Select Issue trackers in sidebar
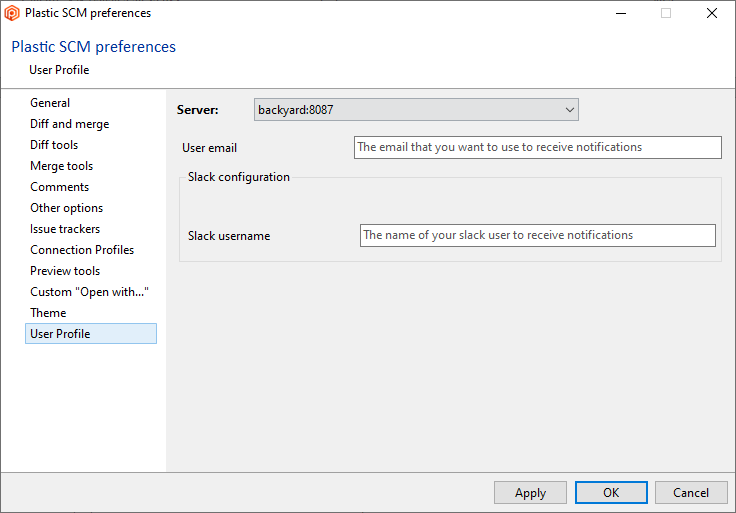The width and height of the screenshot is (736, 513). (65, 229)
